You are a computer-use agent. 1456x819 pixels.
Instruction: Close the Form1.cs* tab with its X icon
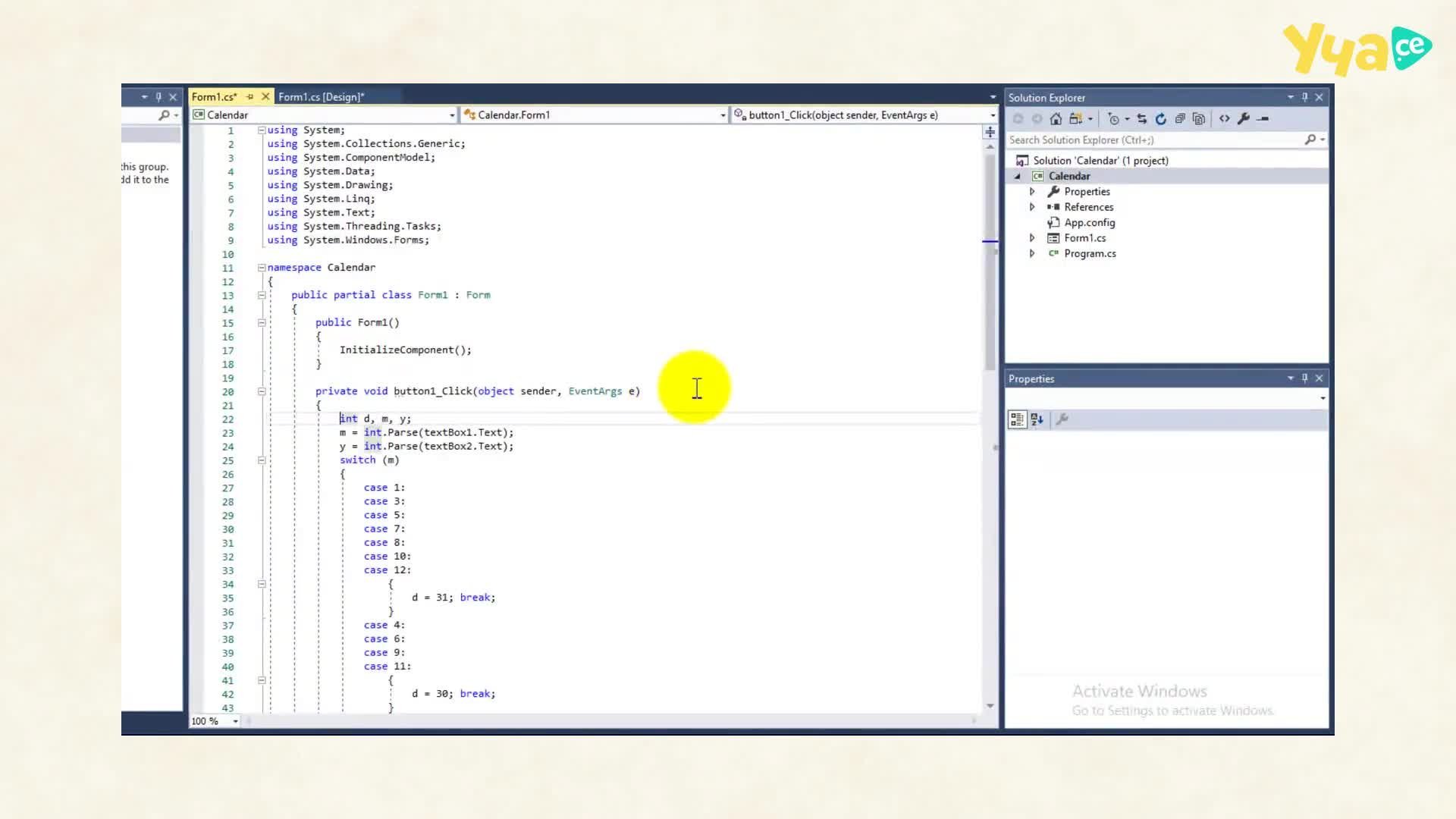tap(265, 96)
